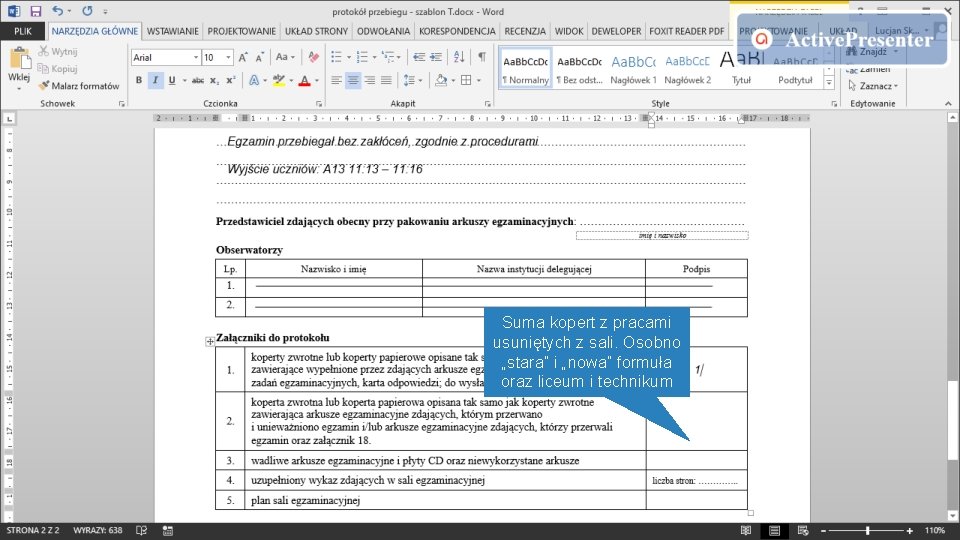The height and width of the screenshot is (540, 960).
Task: Create a bulleted list
Action: (336, 57)
